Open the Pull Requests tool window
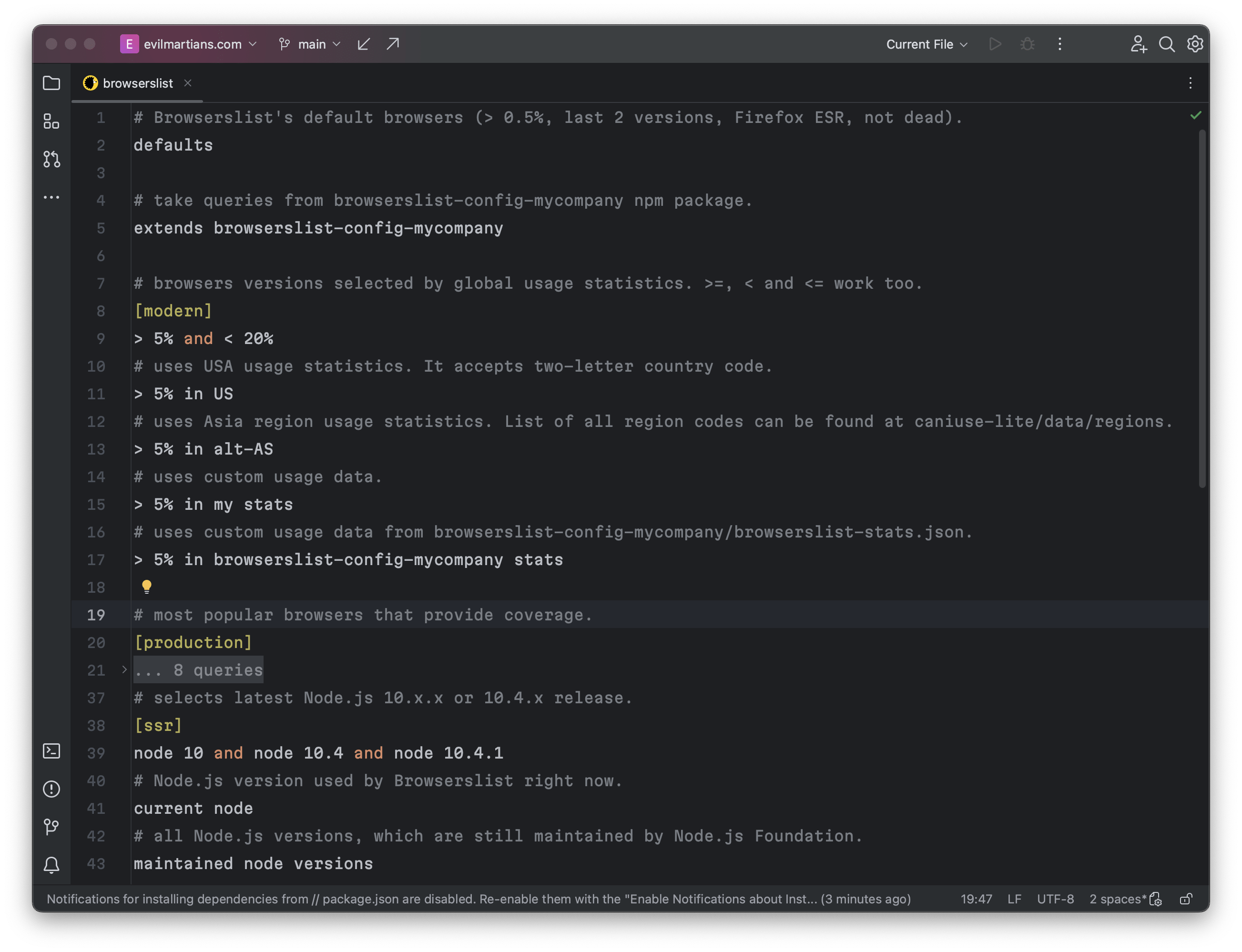 tap(51, 159)
